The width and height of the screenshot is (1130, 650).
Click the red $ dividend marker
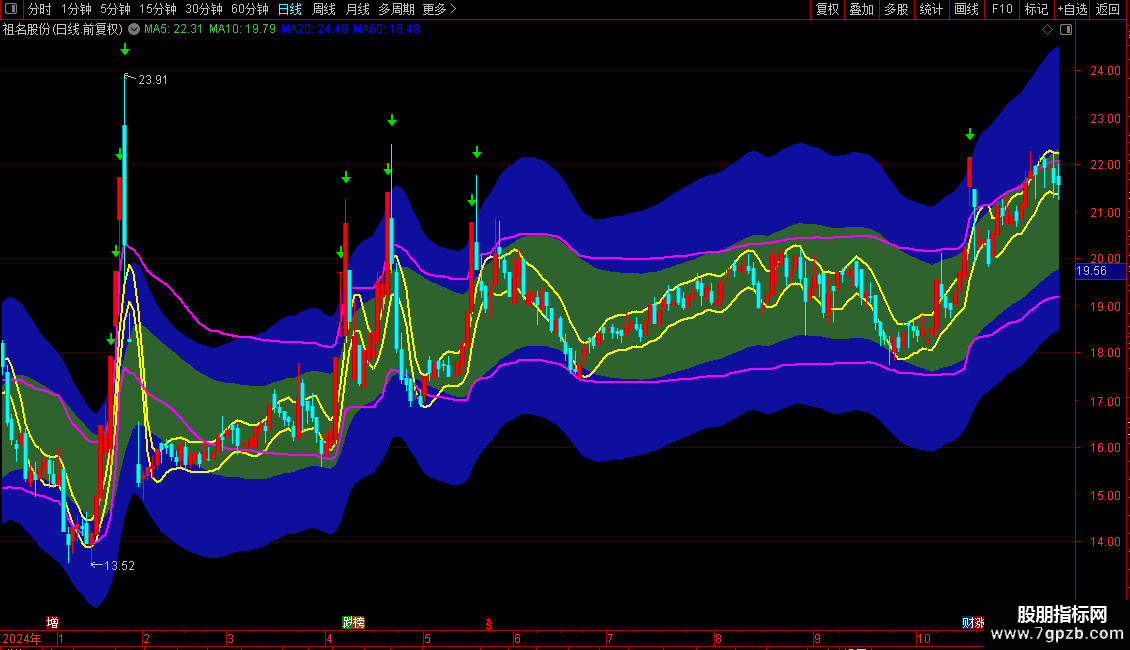click(488, 622)
